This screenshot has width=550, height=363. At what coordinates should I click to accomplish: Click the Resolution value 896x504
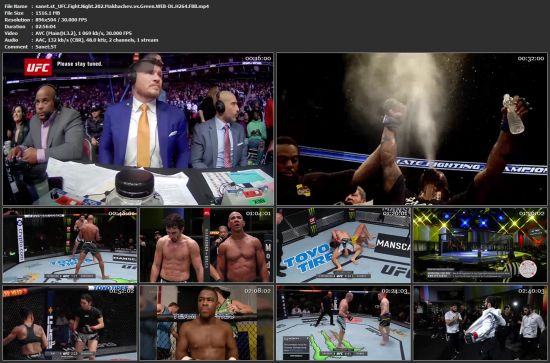pyautogui.click(x=61, y=20)
